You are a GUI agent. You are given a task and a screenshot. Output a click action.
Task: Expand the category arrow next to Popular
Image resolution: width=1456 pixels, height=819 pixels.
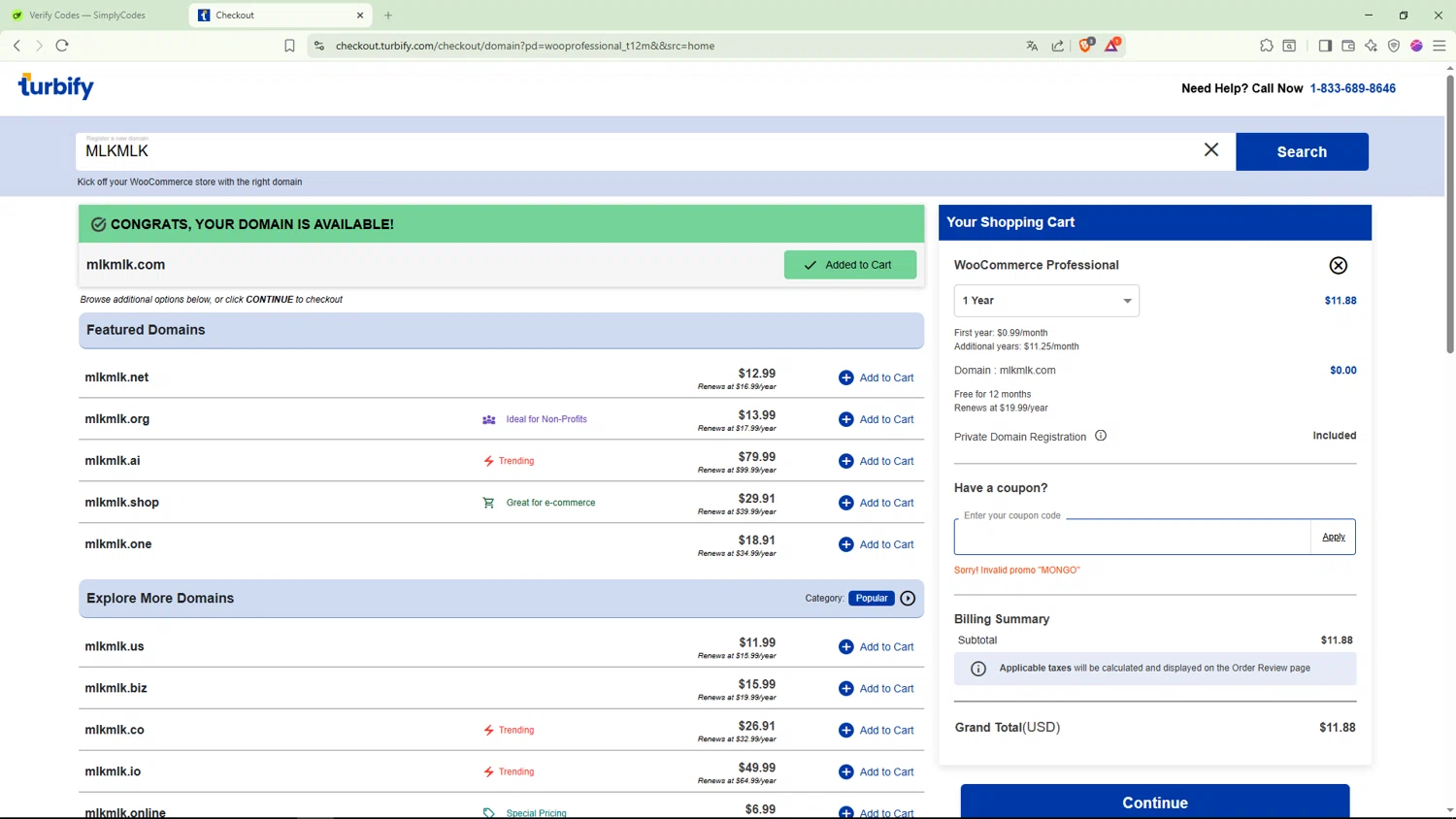point(908,598)
